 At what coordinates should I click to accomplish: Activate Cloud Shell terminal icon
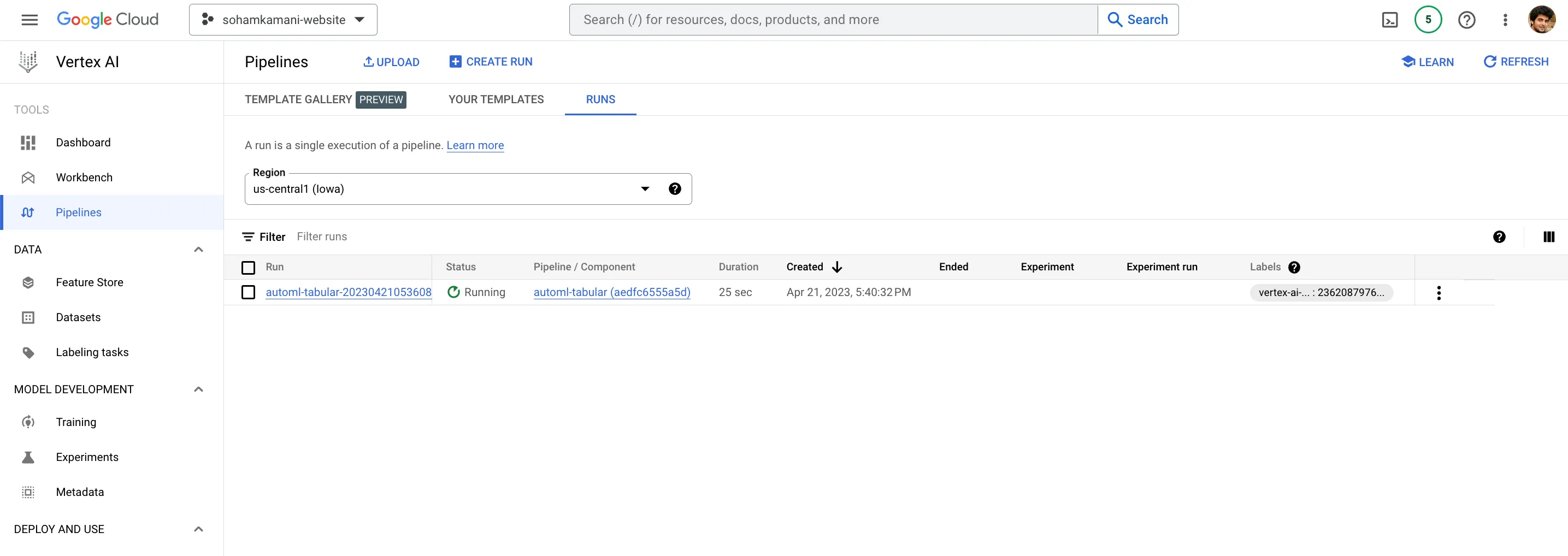tap(1390, 20)
